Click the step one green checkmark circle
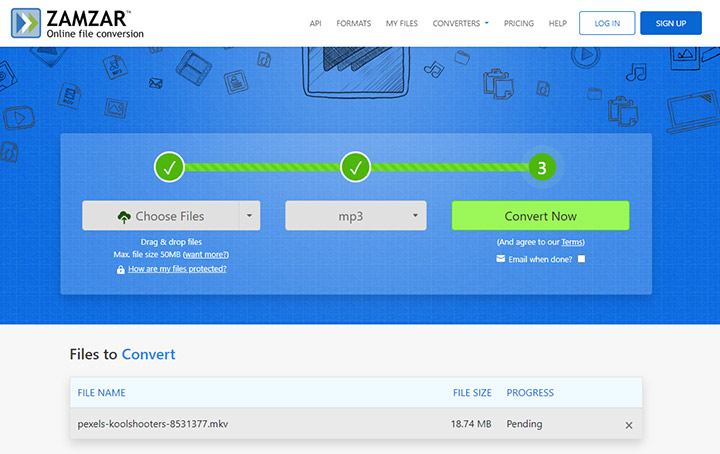720x454 pixels. coord(169,167)
